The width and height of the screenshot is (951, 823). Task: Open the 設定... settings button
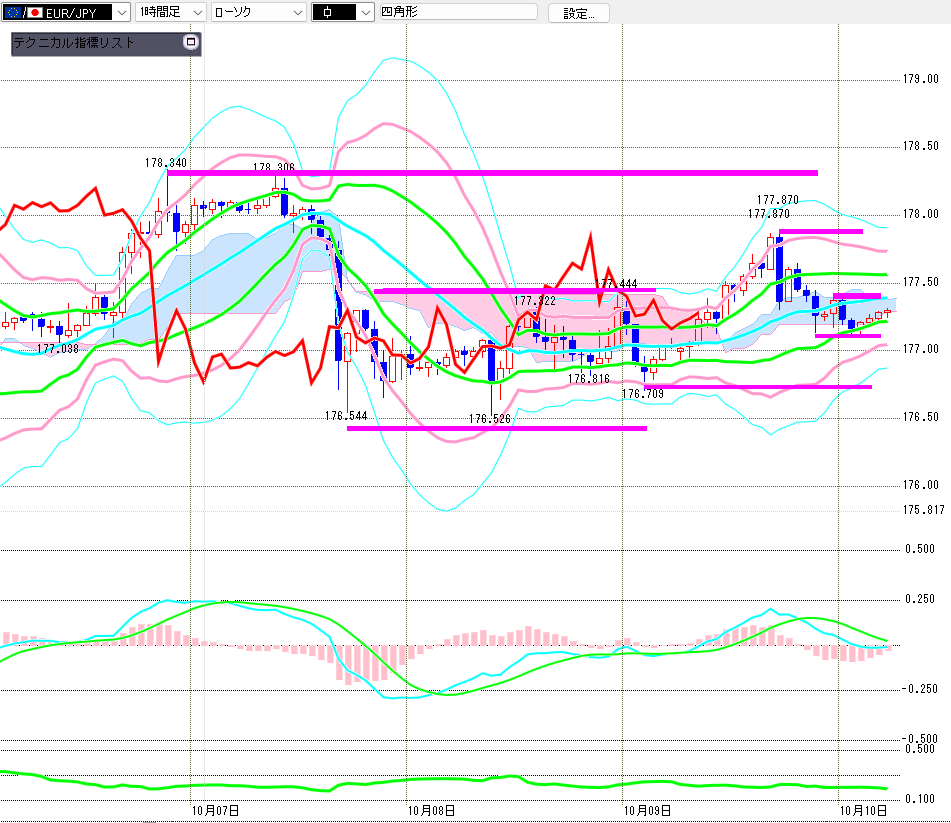pos(579,13)
